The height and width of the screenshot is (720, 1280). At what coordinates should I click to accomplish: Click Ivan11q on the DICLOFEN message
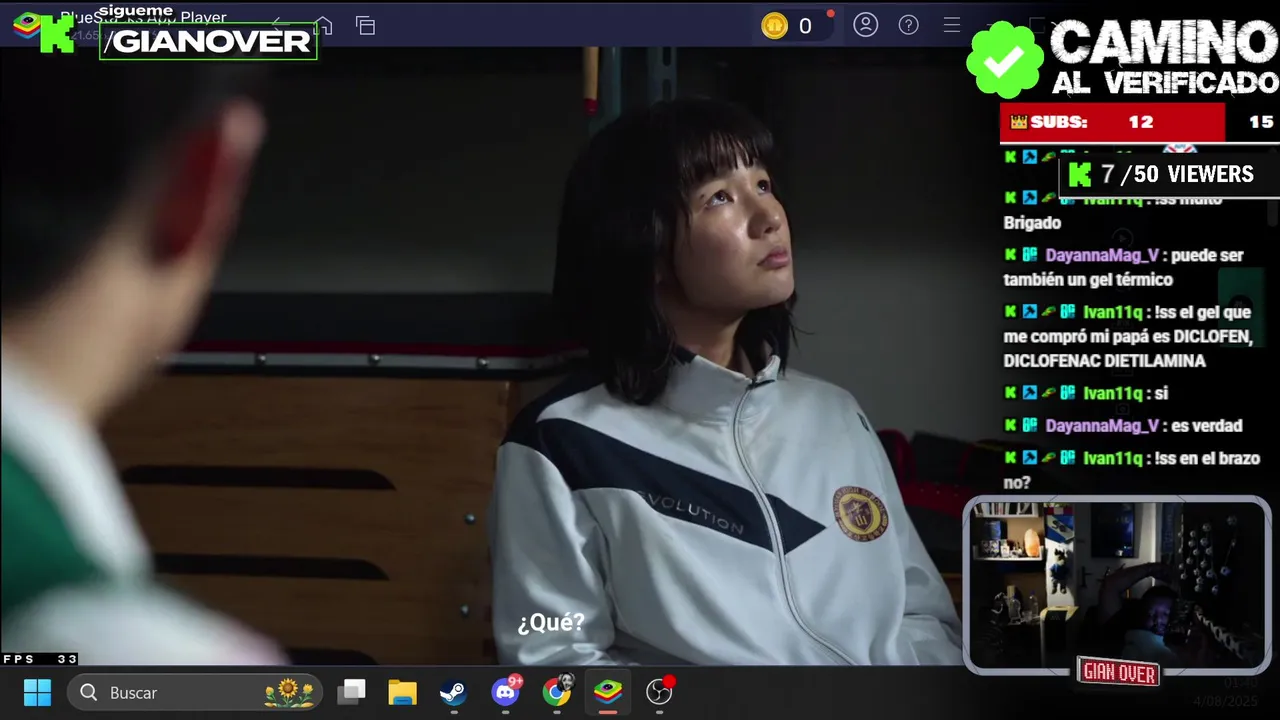pos(1113,312)
